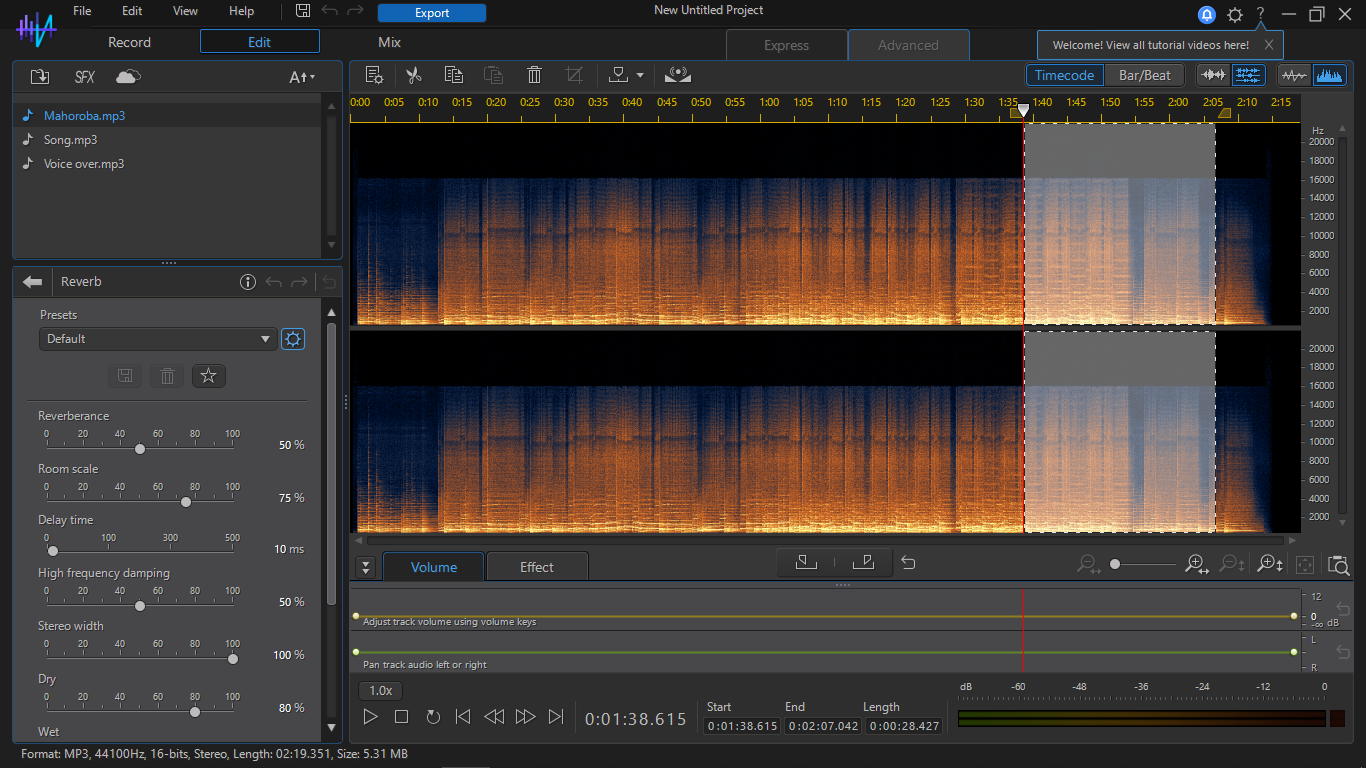
Task: Open the font size sort dropdown
Action: click(301, 77)
